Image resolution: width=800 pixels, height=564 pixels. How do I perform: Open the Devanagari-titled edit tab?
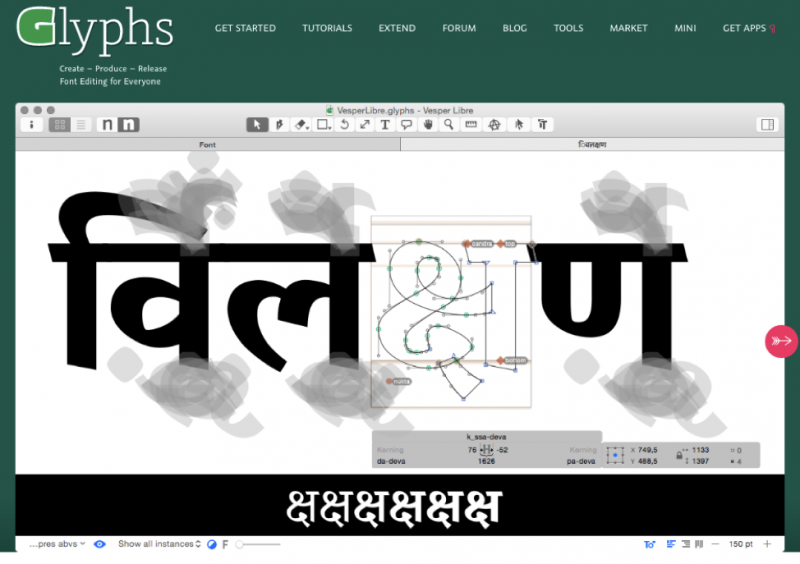[x=592, y=145]
